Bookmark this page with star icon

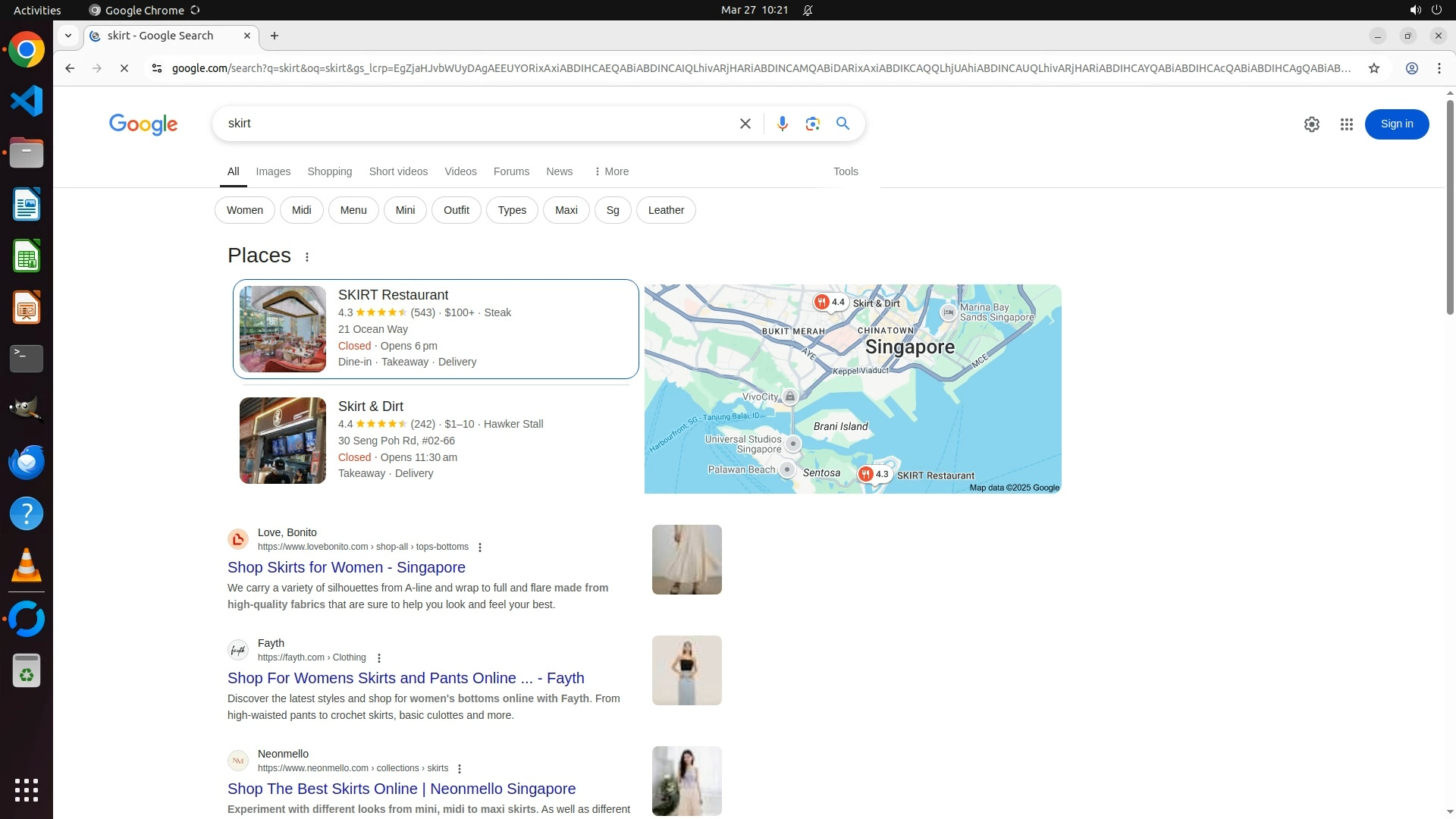tap(1373, 68)
